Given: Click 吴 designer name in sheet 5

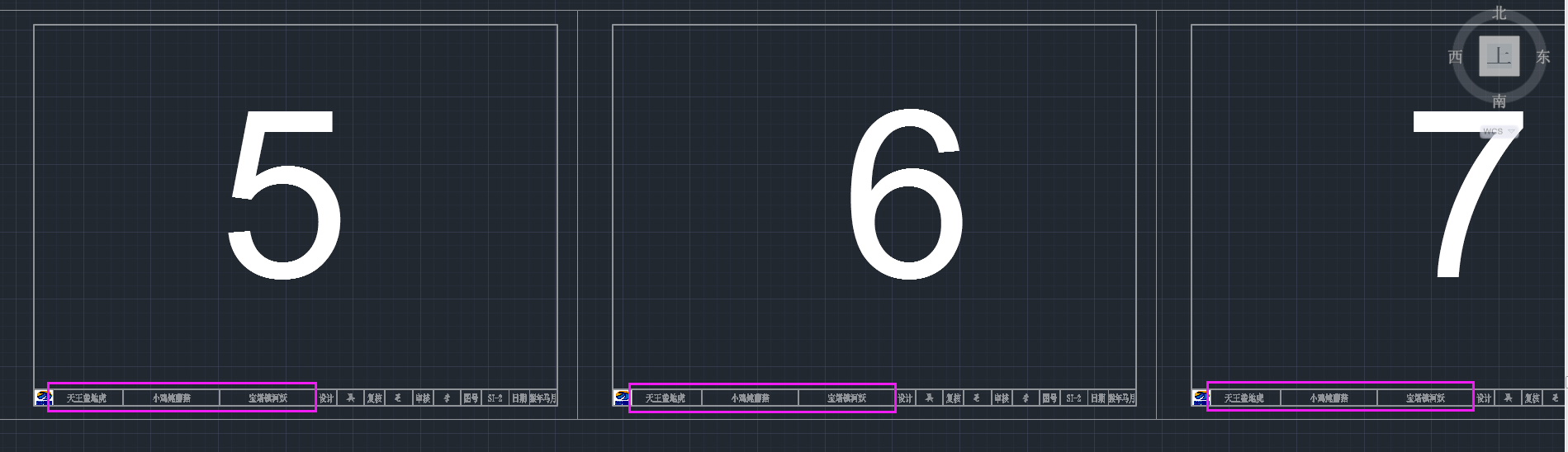Looking at the screenshot, I should [x=351, y=398].
